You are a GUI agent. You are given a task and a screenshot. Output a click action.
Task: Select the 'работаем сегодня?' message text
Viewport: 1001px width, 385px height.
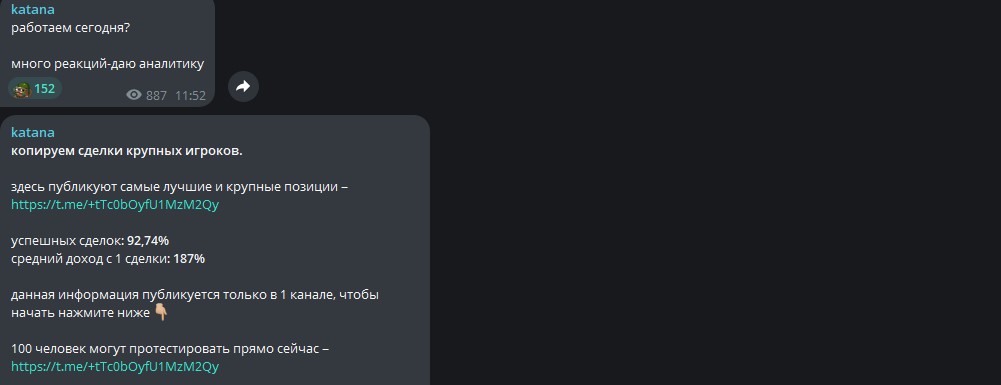(70, 28)
